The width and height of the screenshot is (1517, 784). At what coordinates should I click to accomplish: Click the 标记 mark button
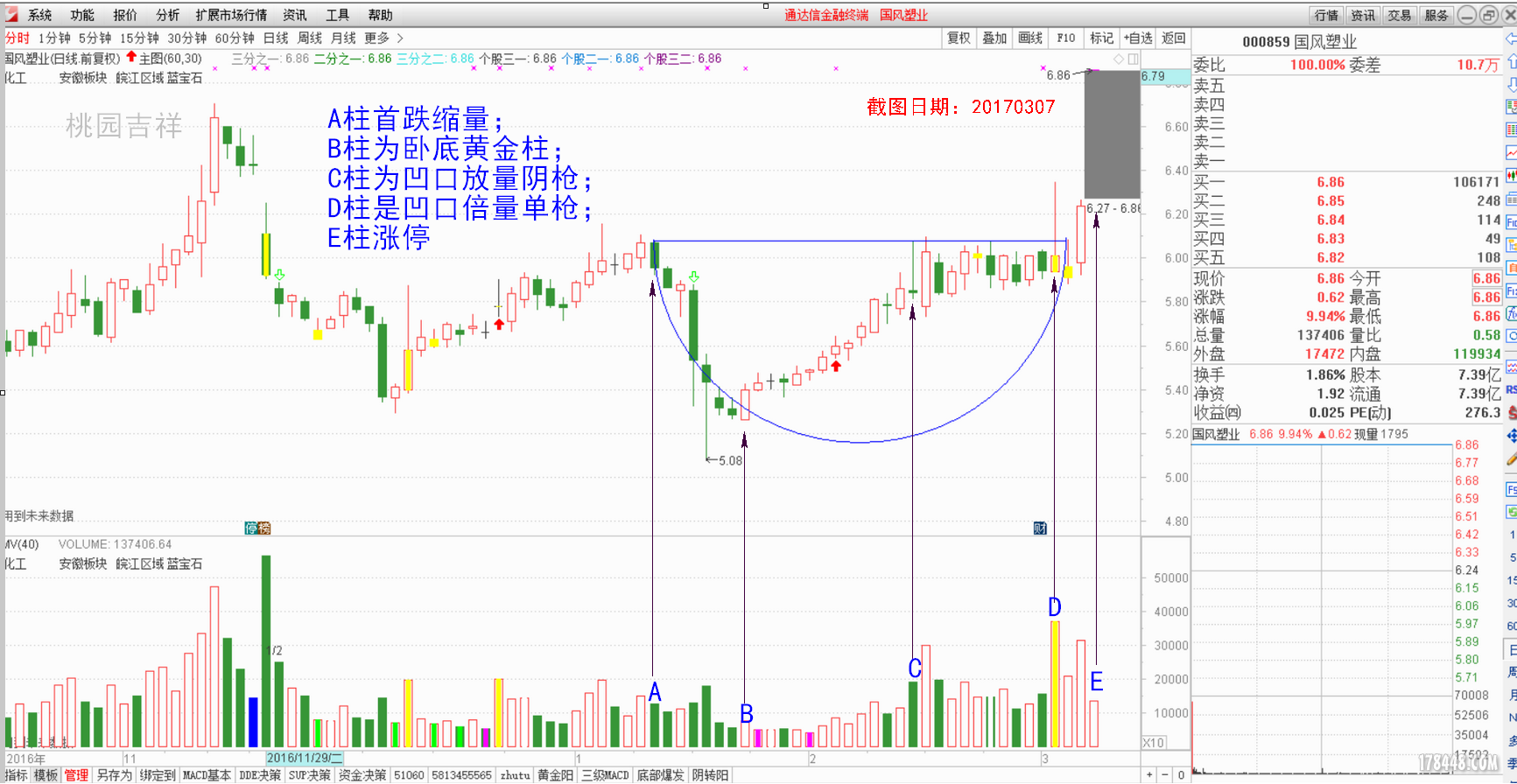click(1102, 38)
